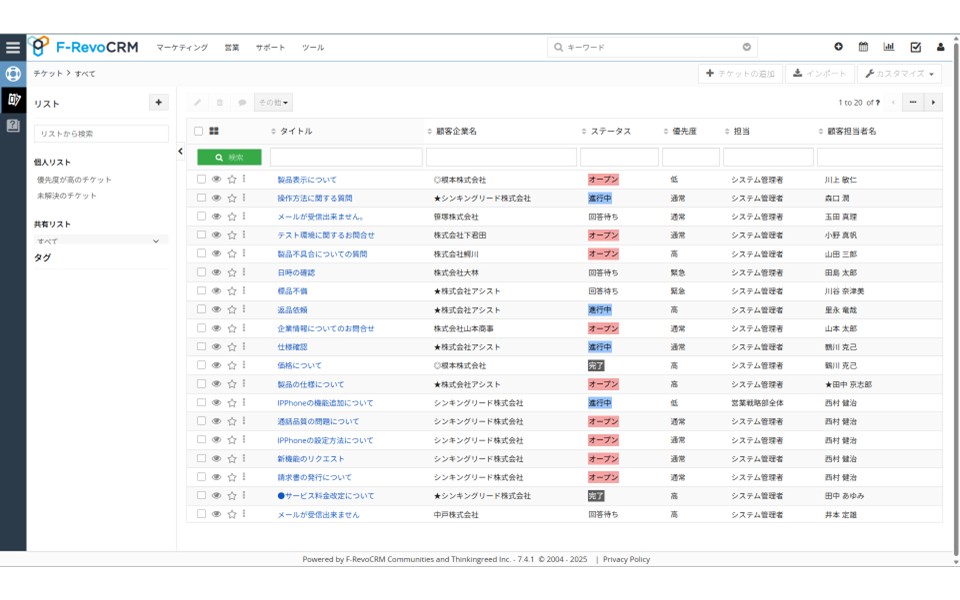The image size is (960, 600).
Task: Open the user profile icon
Action: point(940,47)
